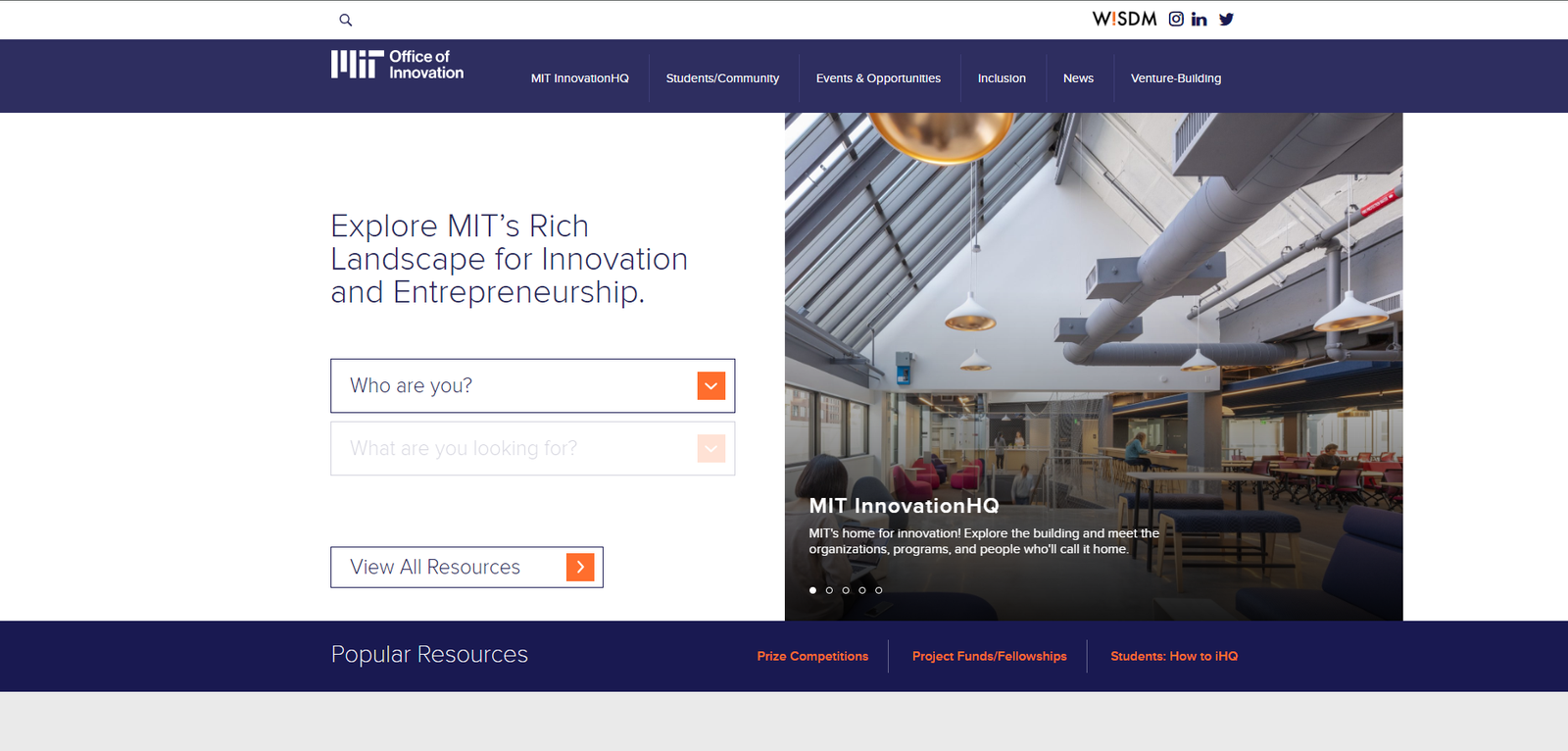This screenshot has height=751, width=1568.
Task: Open the Events & Opportunities menu
Action: tap(878, 78)
